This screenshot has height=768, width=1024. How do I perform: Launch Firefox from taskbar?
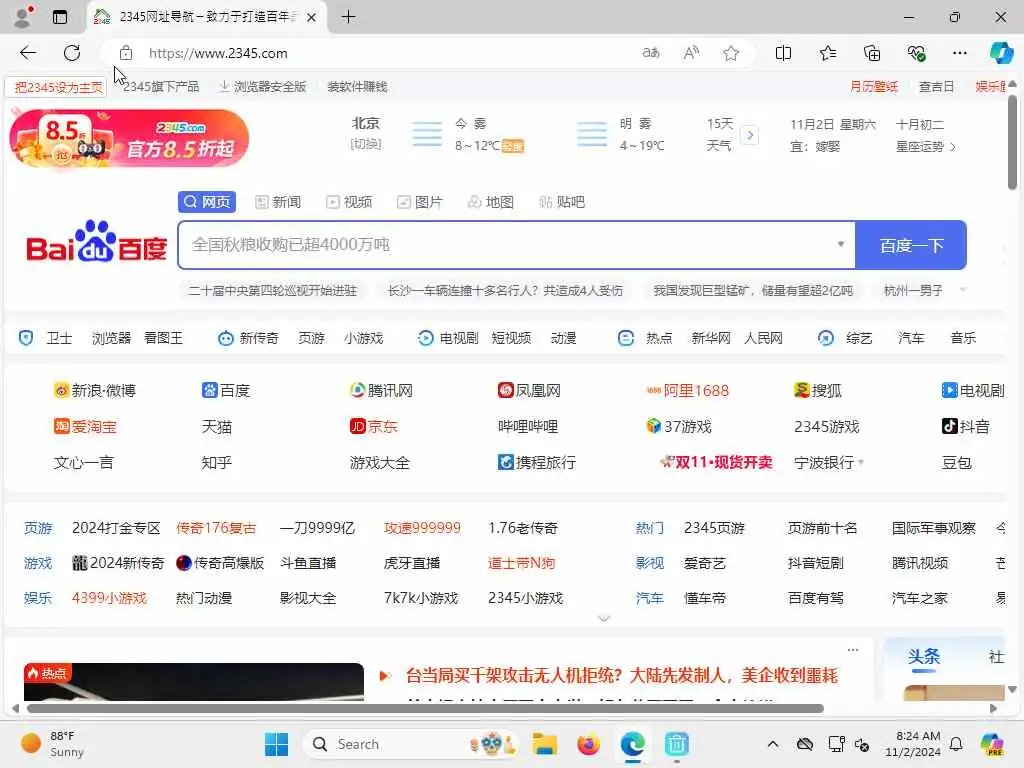click(x=588, y=744)
